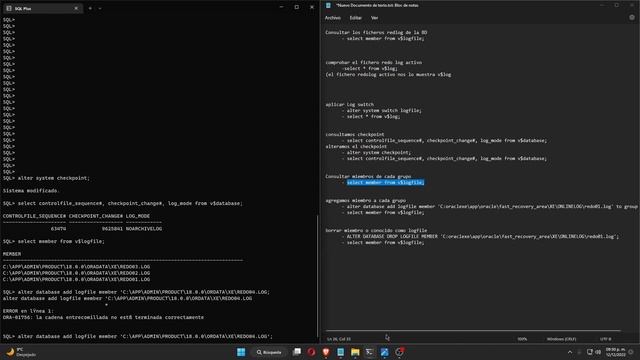Image resolution: width=640 pixels, height=360 pixels.
Task: Click 'Consultar miembros de cada grupo' line
Action: (368, 176)
